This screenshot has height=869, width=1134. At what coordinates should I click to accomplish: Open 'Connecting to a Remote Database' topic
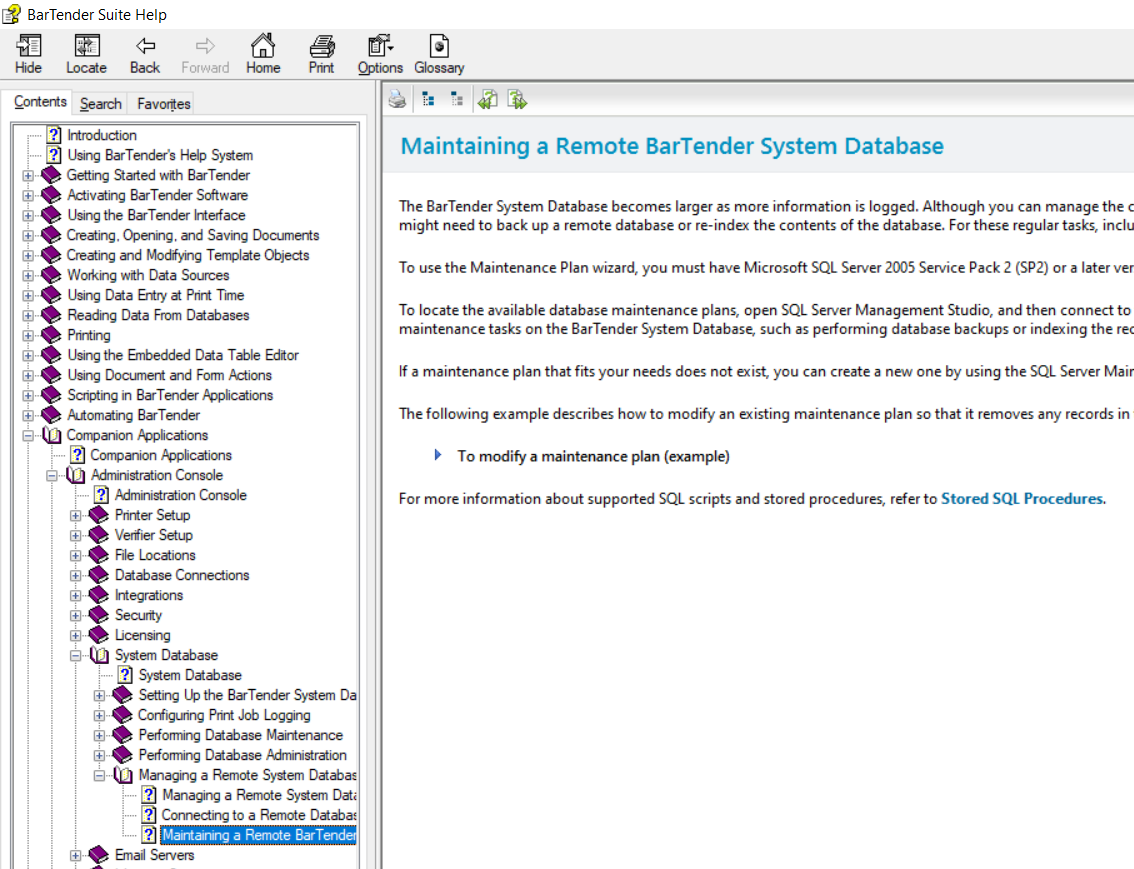pyautogui.click(x=259, y=815)
